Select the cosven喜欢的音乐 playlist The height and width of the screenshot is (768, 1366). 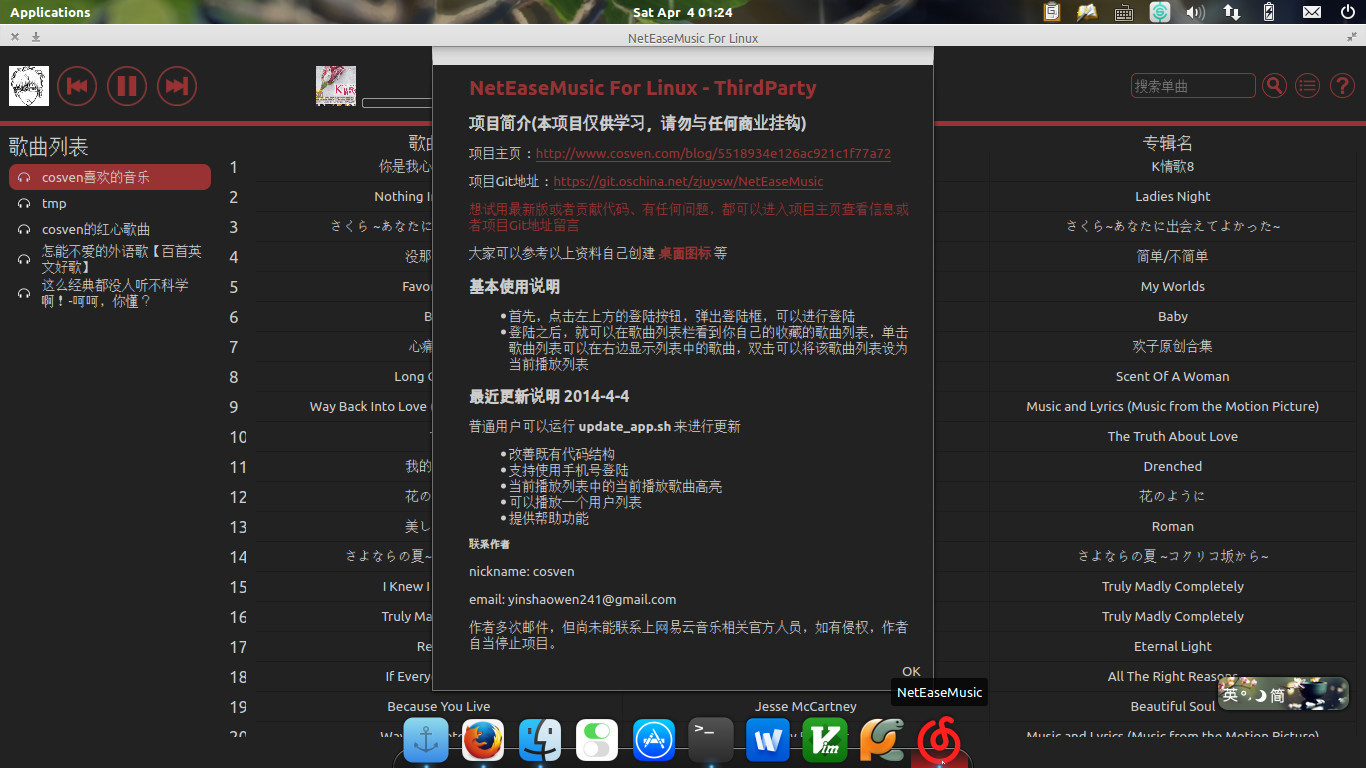110,177
